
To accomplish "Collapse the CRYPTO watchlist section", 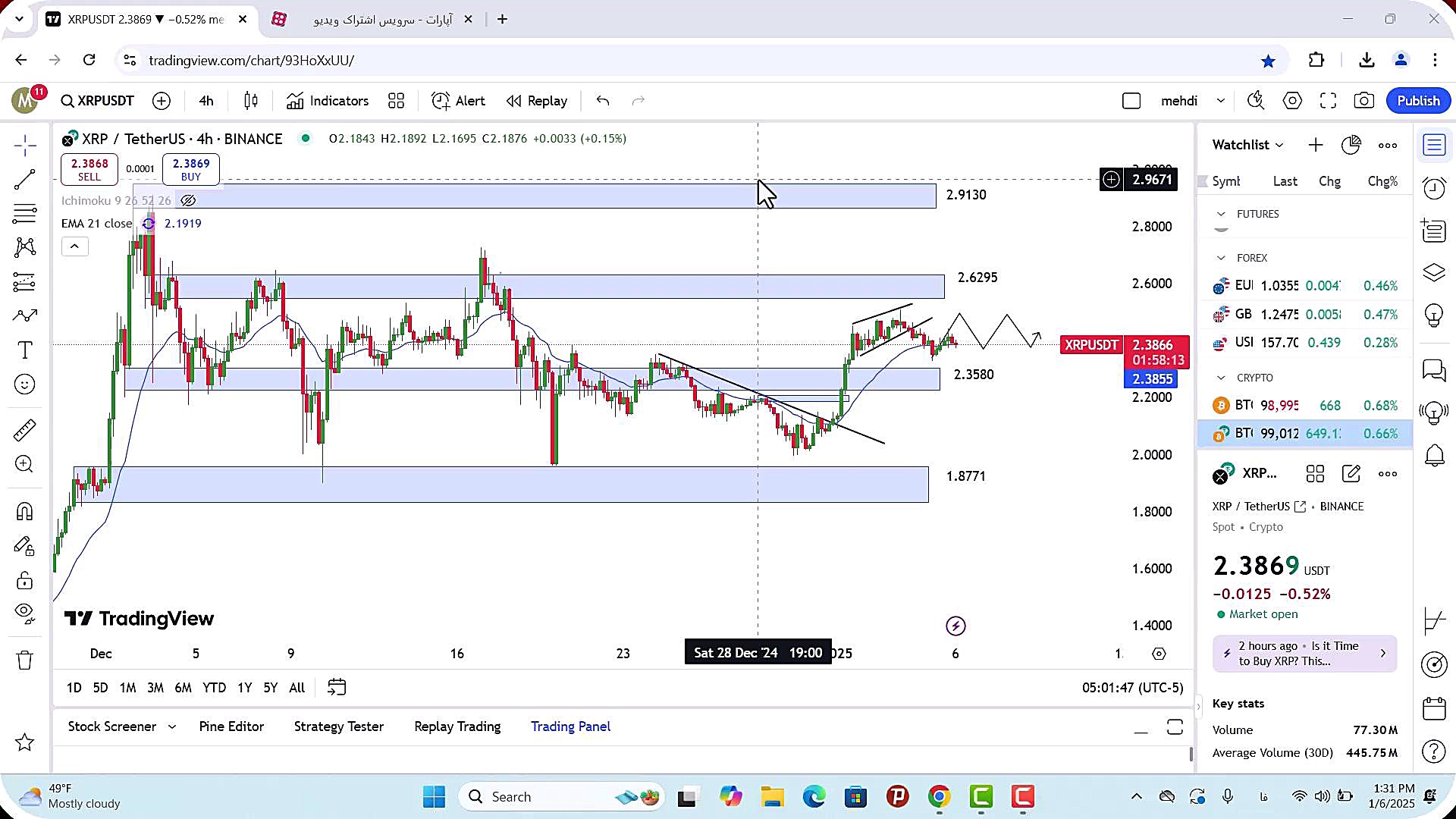I will click(1221, 378).
